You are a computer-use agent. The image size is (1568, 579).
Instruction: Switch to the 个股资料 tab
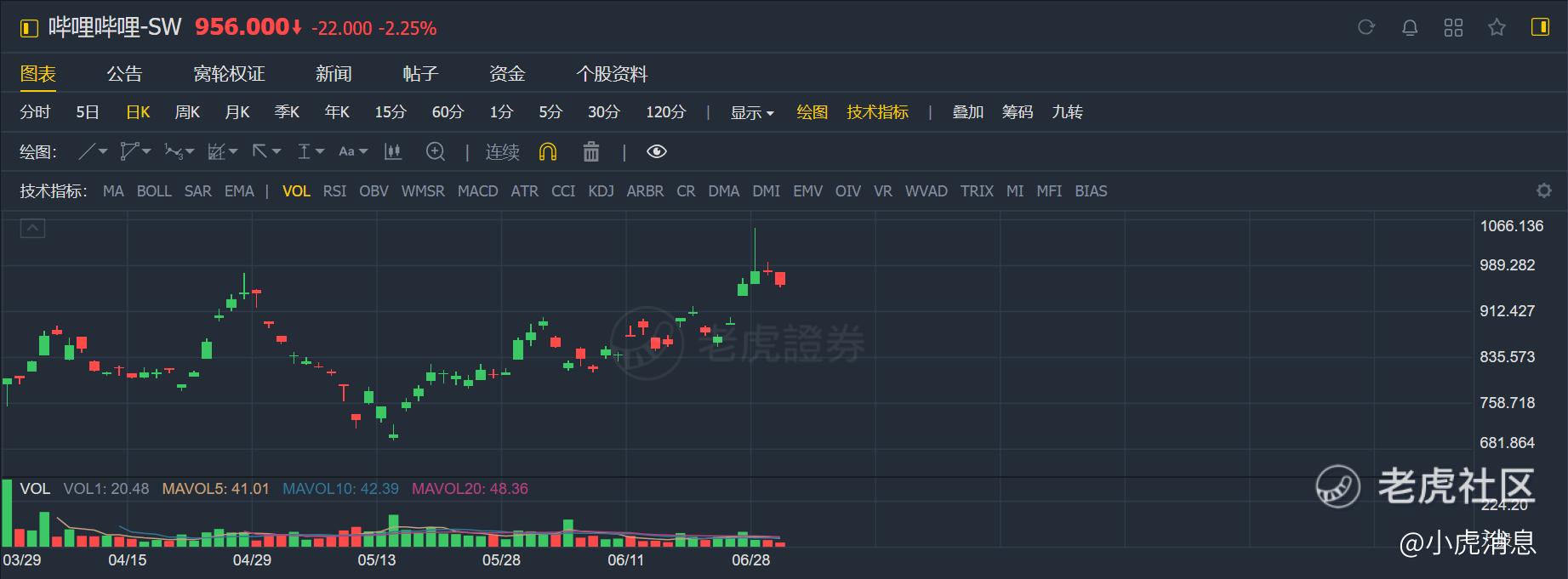pyautogui.click(x=612, y=74)
